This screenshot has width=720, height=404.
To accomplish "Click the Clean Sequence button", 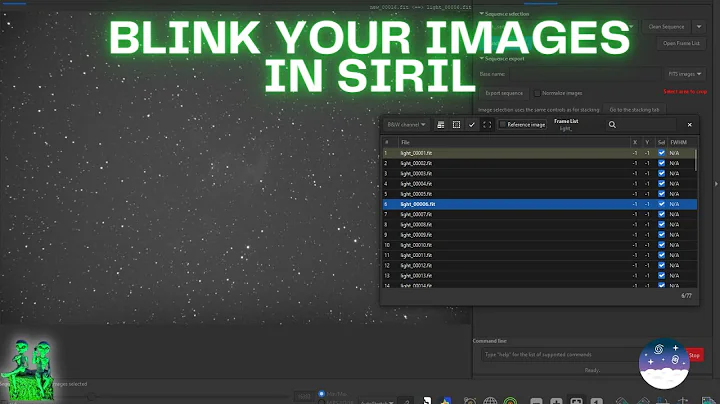I will click(666, 27).
